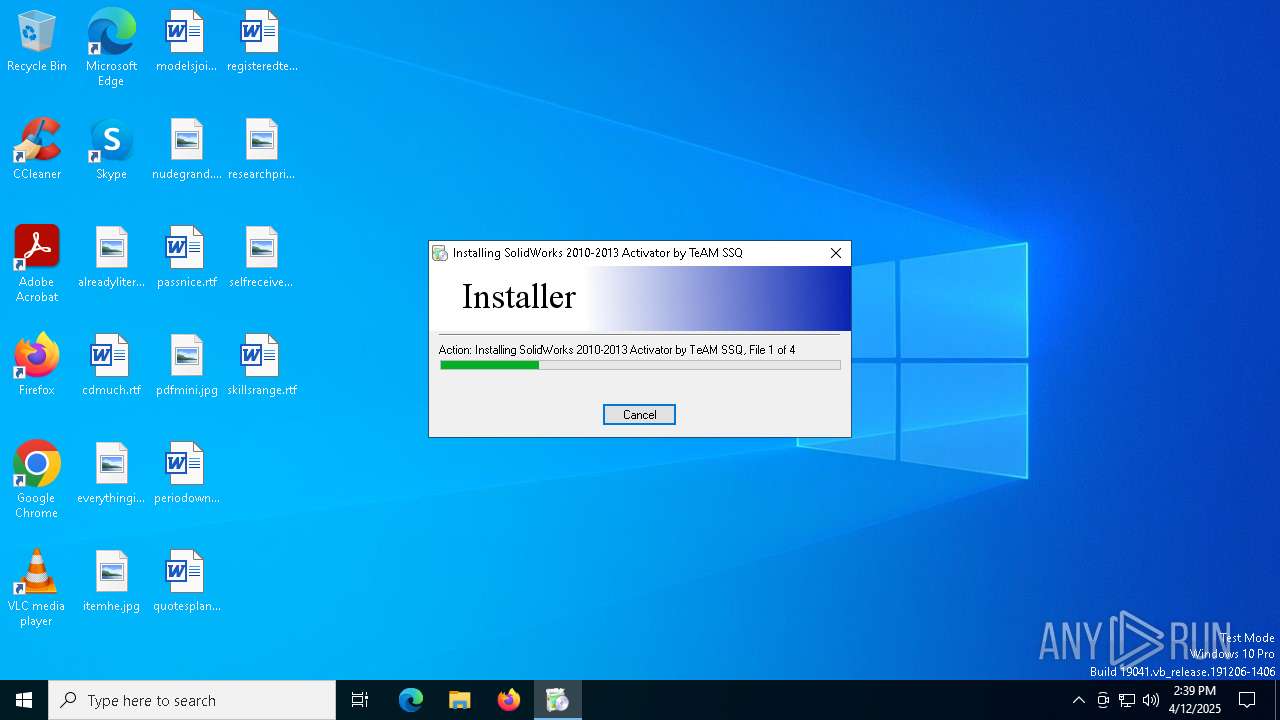Launch Edge from the taskbar

(411, 700)
